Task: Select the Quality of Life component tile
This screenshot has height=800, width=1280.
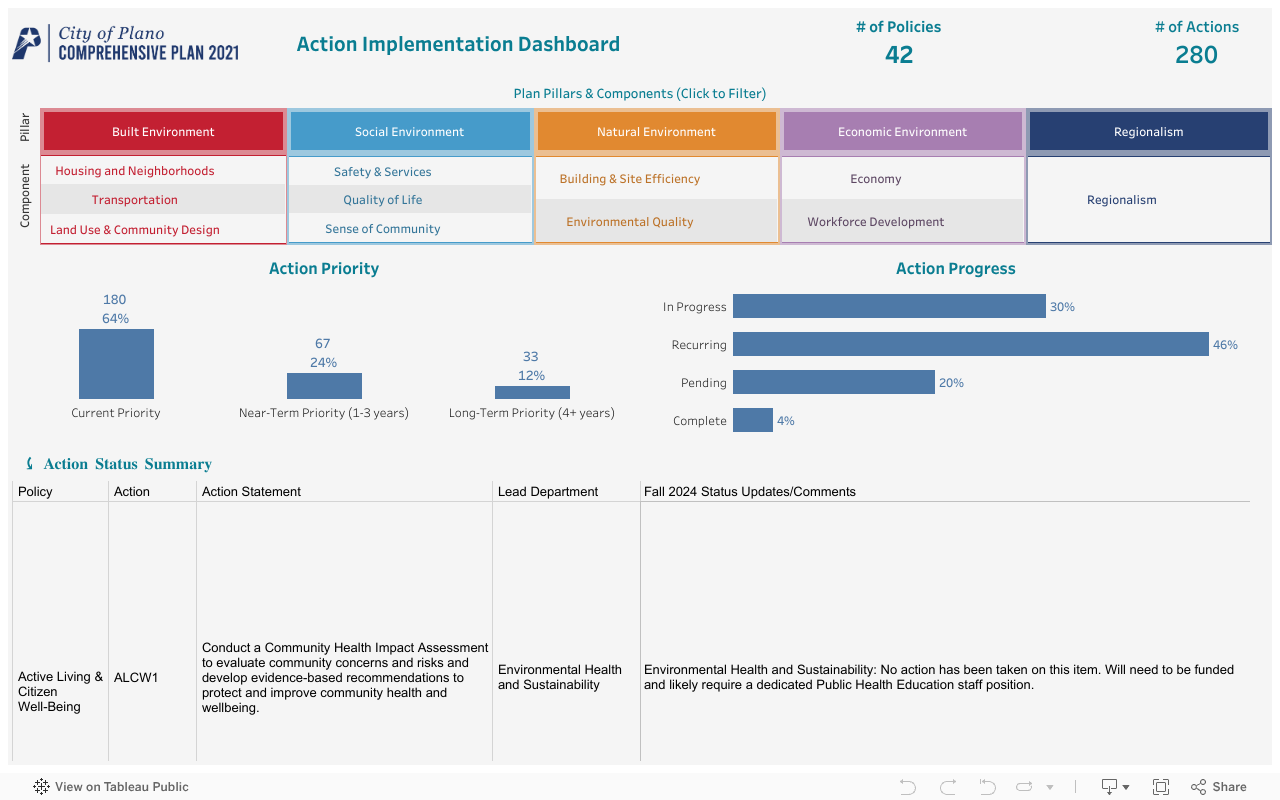Action: 382,199
